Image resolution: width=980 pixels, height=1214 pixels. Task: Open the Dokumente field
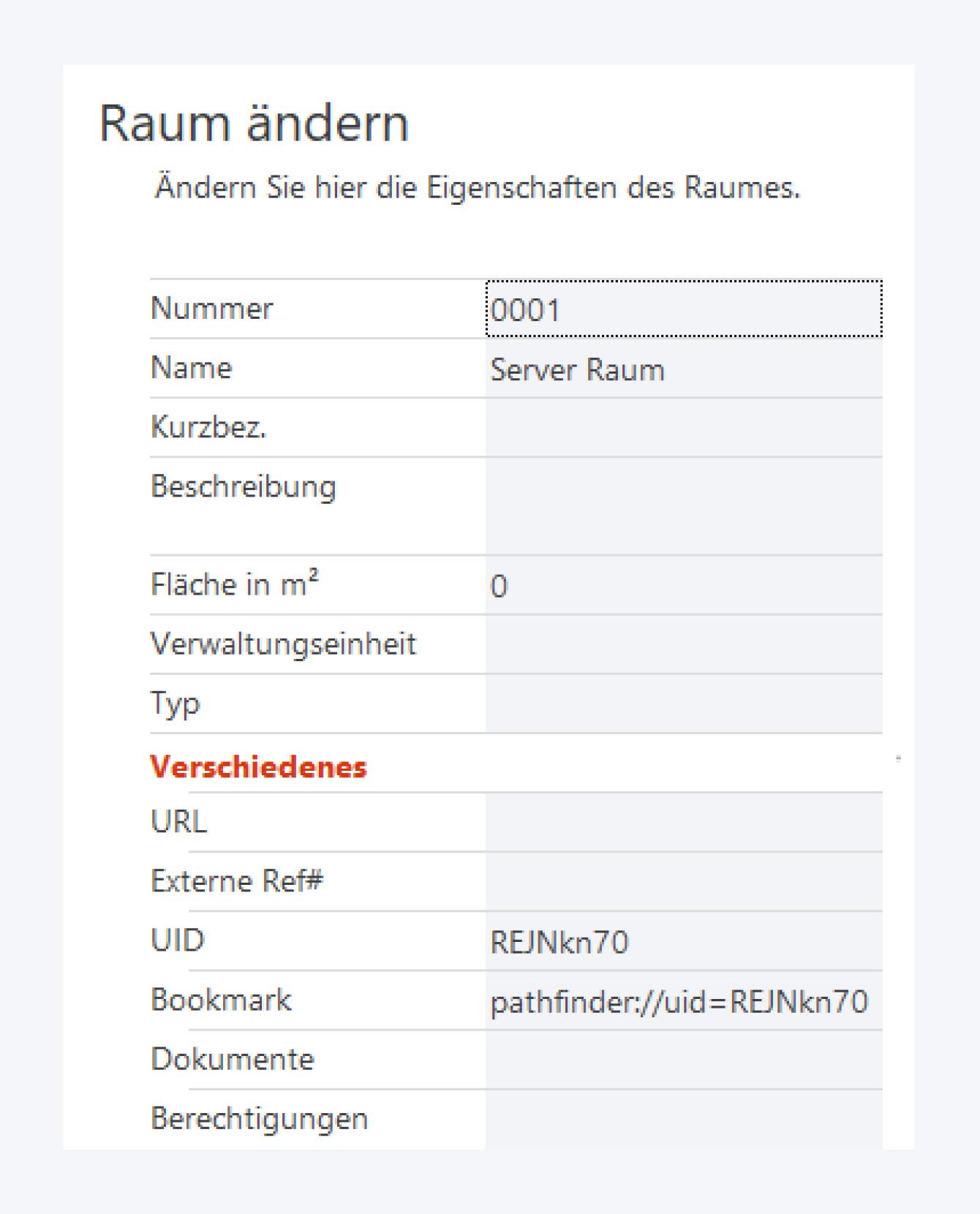tap(683, 1060)
